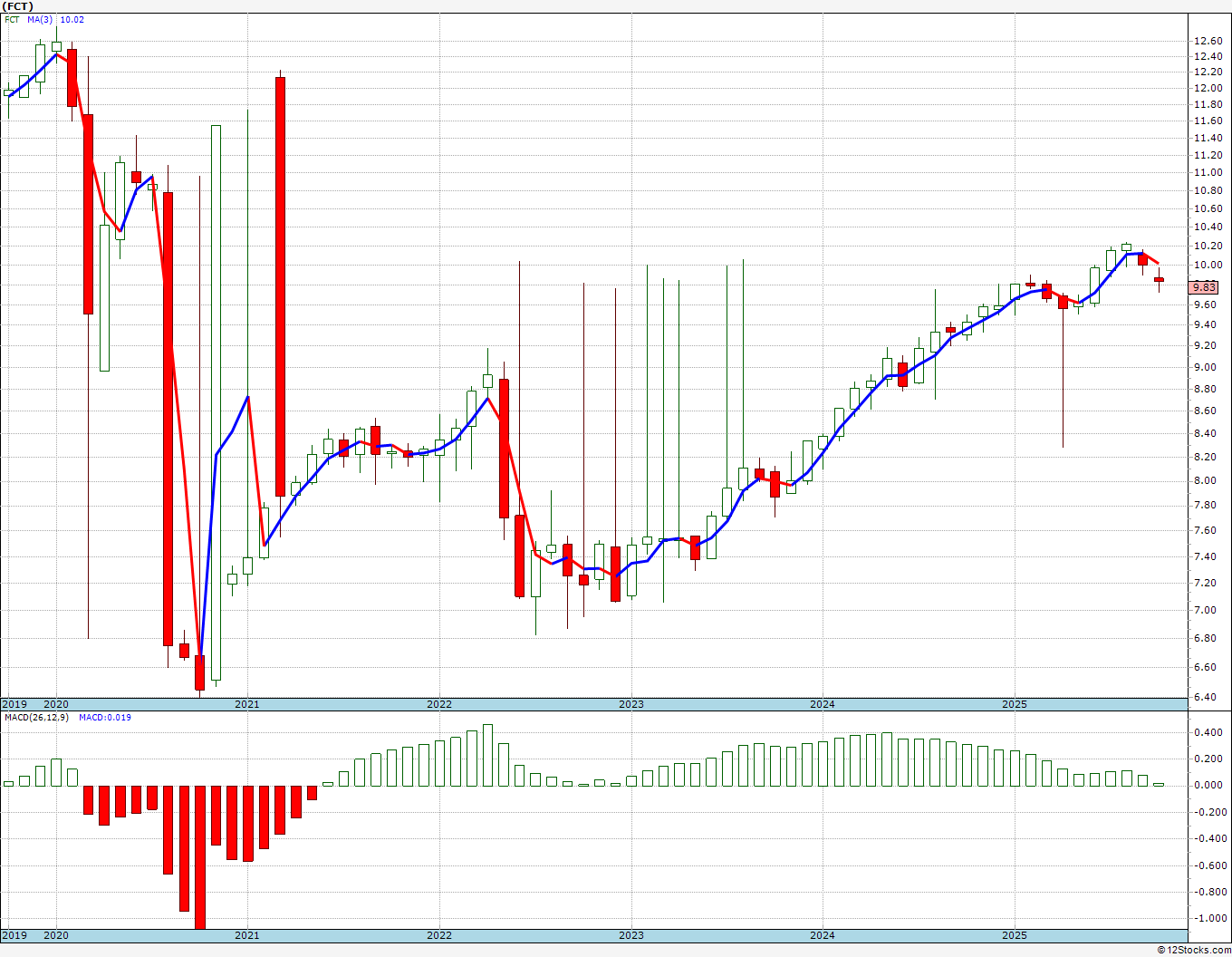Click the 11.60 price axis label

pos(1208,121)
